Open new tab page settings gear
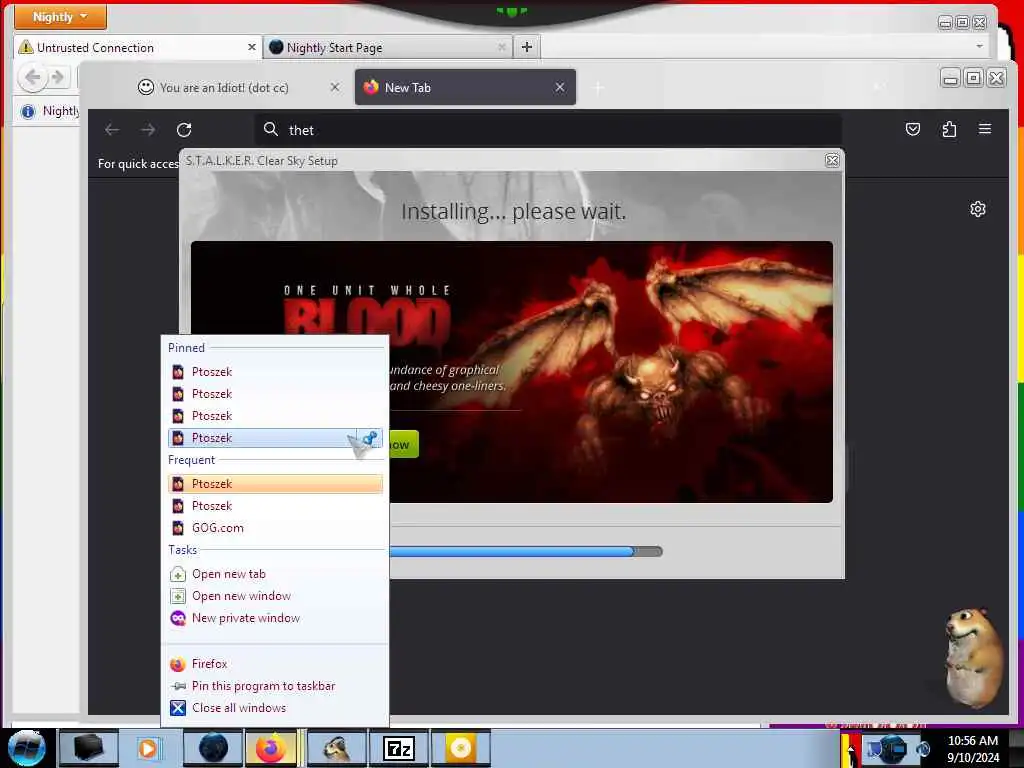This screenshot has width=1024, height=768. (978, 209)
